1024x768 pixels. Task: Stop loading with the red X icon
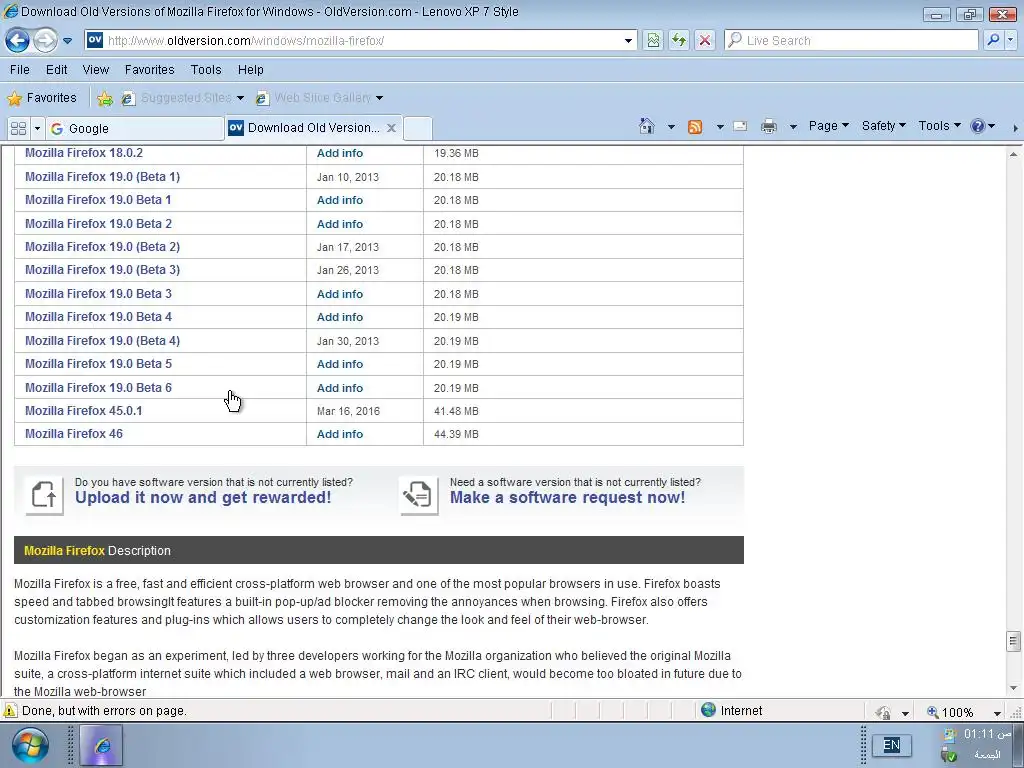[x=705, y=40]
